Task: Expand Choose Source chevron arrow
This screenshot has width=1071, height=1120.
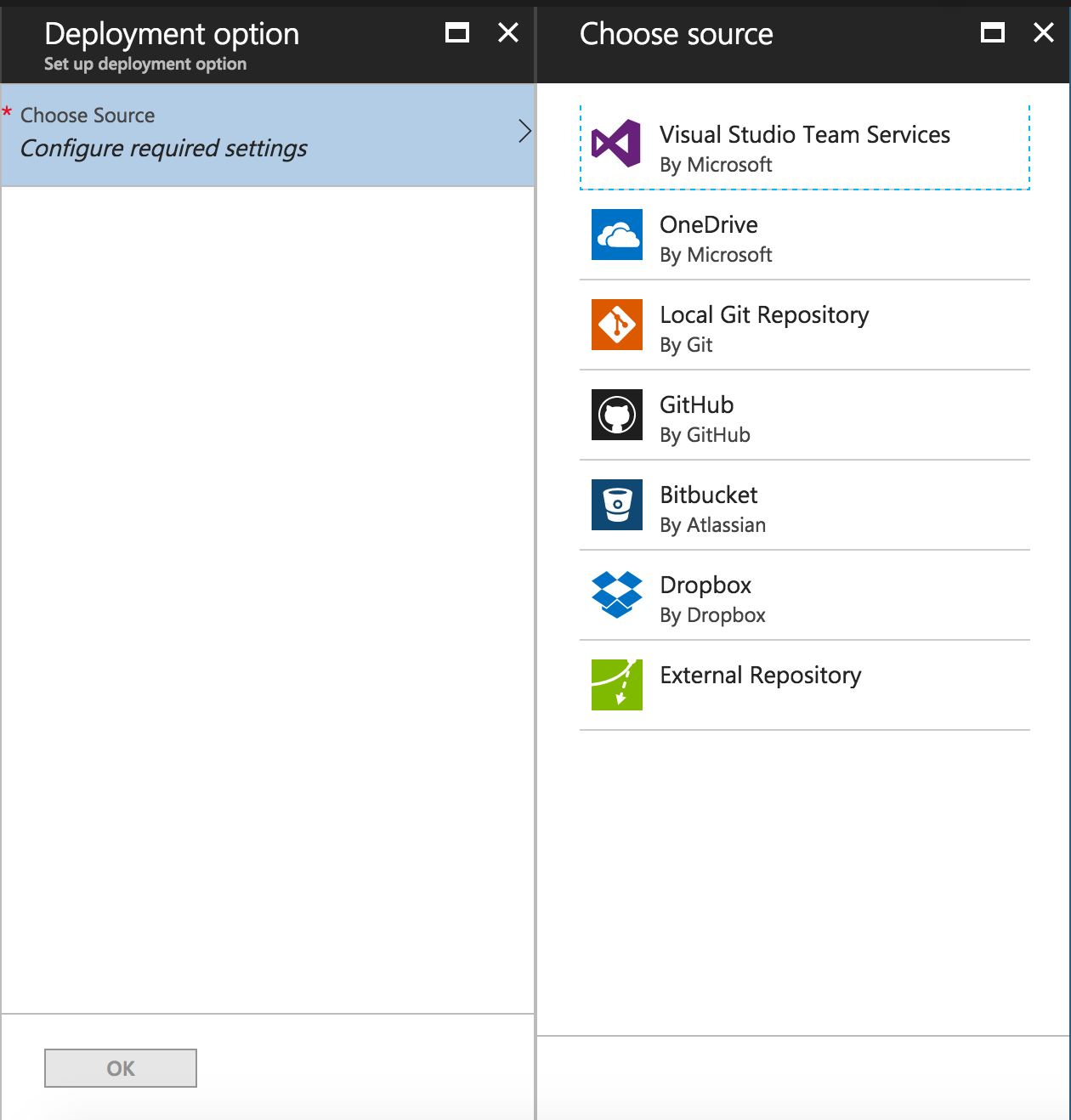Action: click(524, 131)
